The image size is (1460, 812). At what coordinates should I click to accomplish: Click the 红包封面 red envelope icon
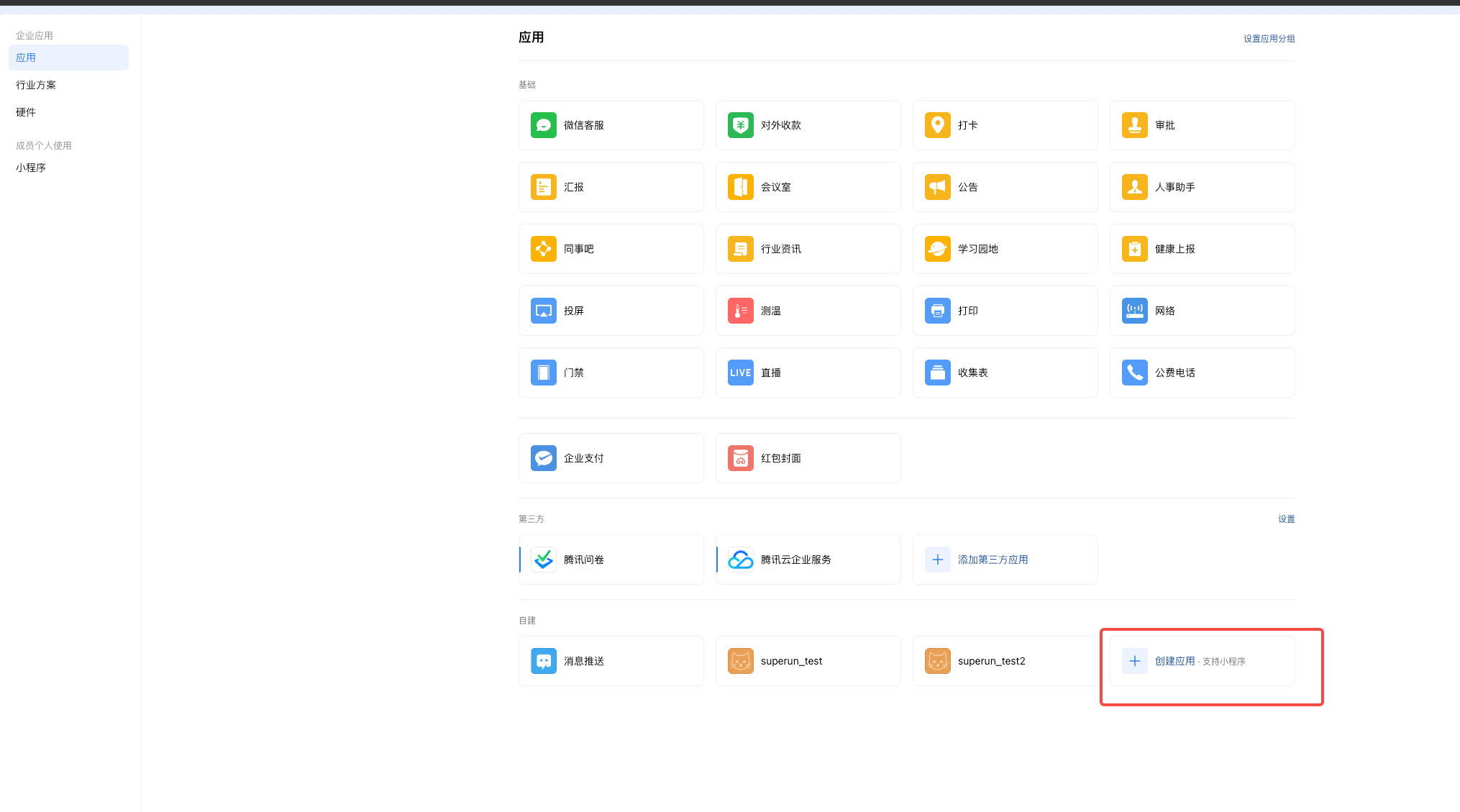[740, 458]
